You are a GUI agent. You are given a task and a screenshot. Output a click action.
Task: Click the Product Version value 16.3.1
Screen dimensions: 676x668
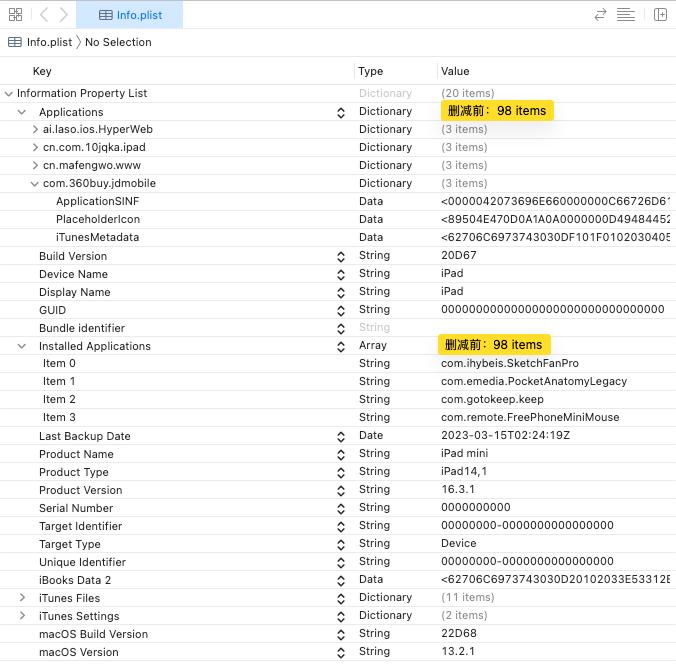458,489
